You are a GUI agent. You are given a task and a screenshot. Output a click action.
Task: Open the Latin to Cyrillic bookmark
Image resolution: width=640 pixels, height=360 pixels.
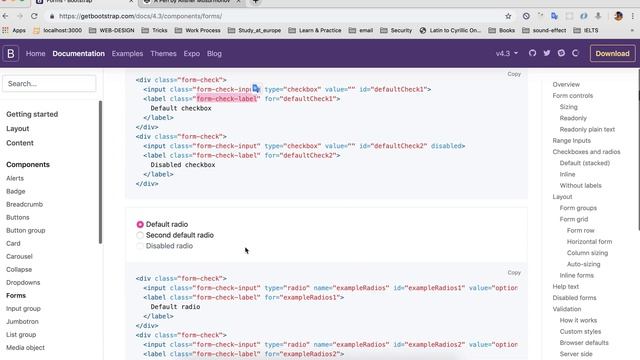click(x=450, y=30)
